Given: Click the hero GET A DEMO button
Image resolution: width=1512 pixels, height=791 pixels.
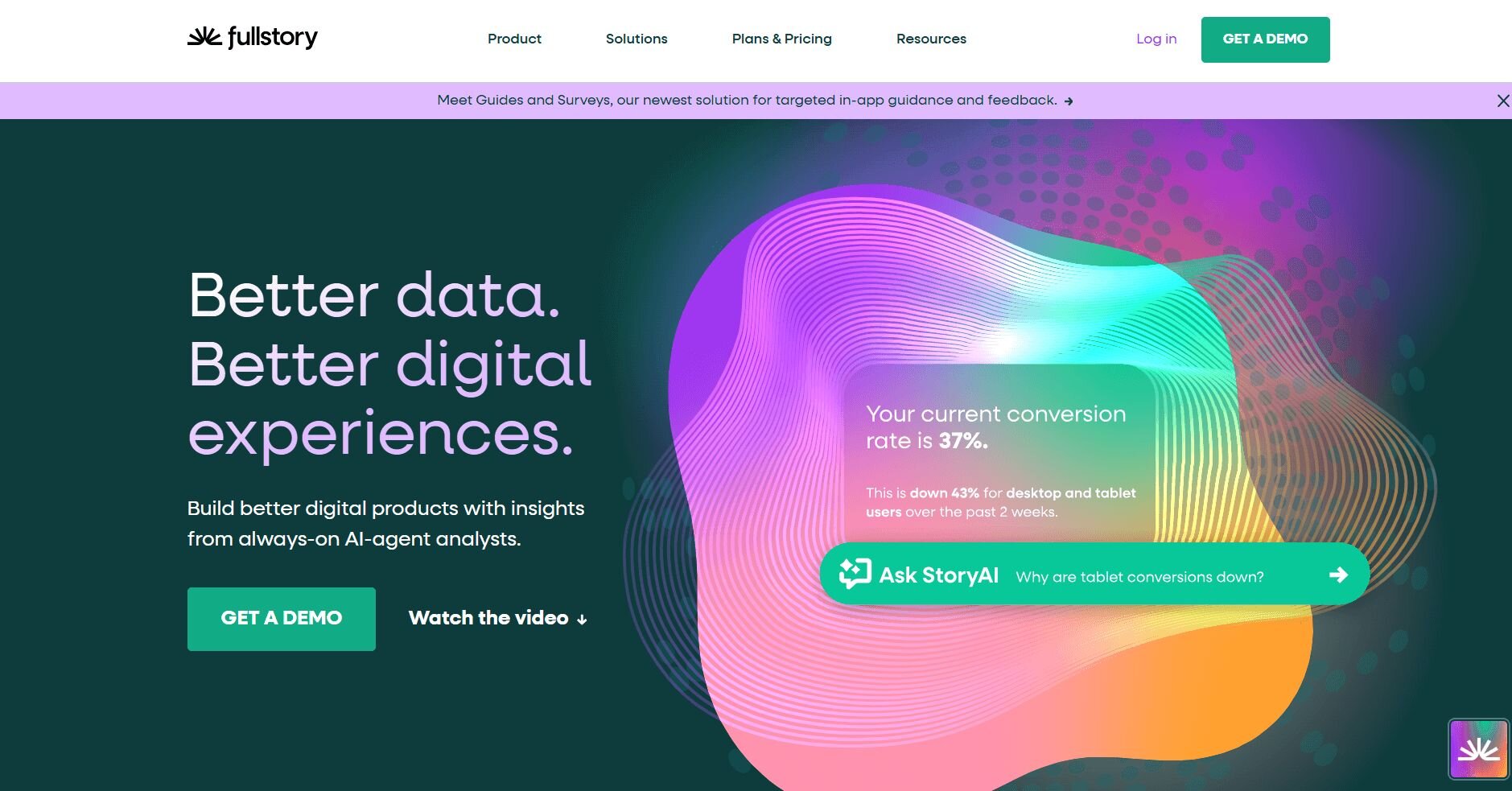Looking at the screenshot, I should tap(282, 619).
